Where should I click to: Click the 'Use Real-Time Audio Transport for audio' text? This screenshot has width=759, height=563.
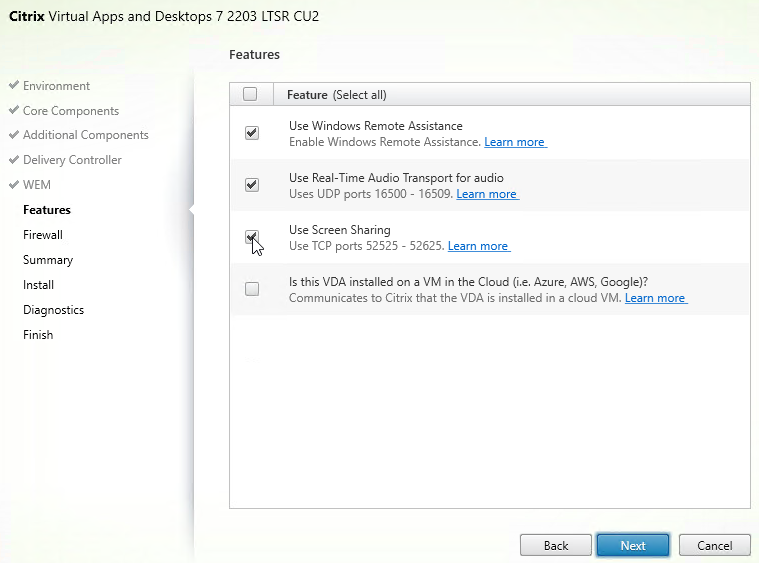(396, 178)
